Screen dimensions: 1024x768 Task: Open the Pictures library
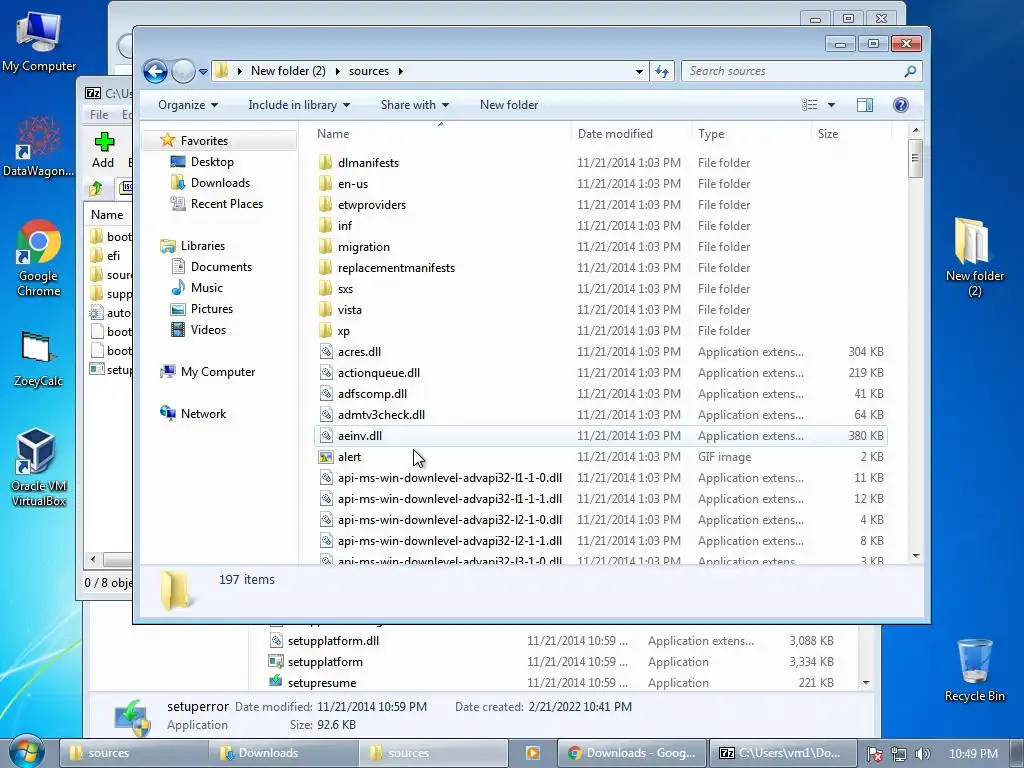212,309
